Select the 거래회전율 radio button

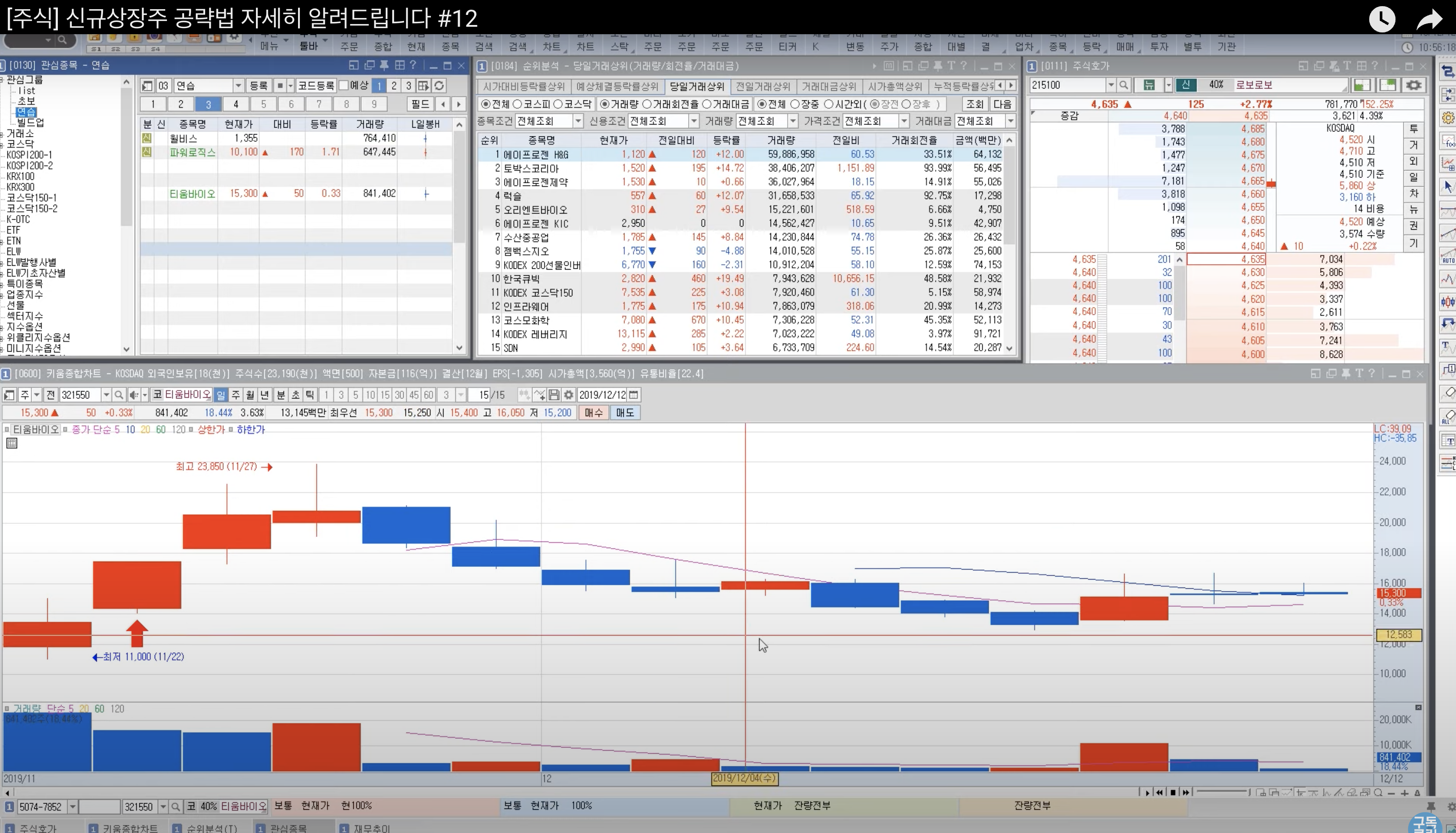pos(647,104)
